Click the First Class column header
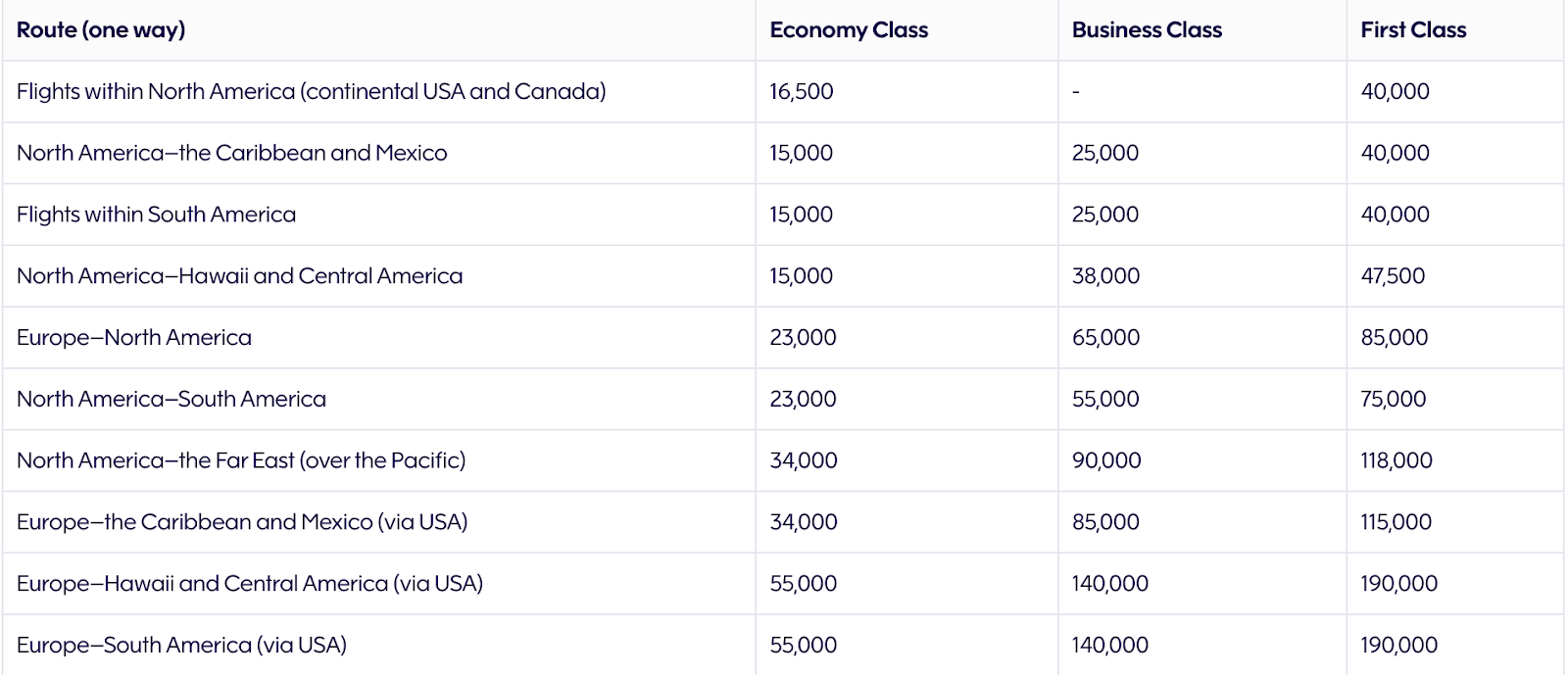The height and width of the screenshot is (675, 1568). tap(1413, 30)
